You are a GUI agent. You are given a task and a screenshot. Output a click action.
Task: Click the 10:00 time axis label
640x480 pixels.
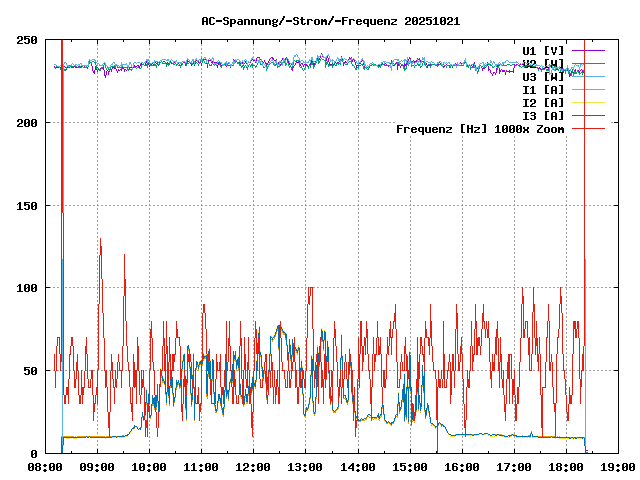tap(149, 467)
